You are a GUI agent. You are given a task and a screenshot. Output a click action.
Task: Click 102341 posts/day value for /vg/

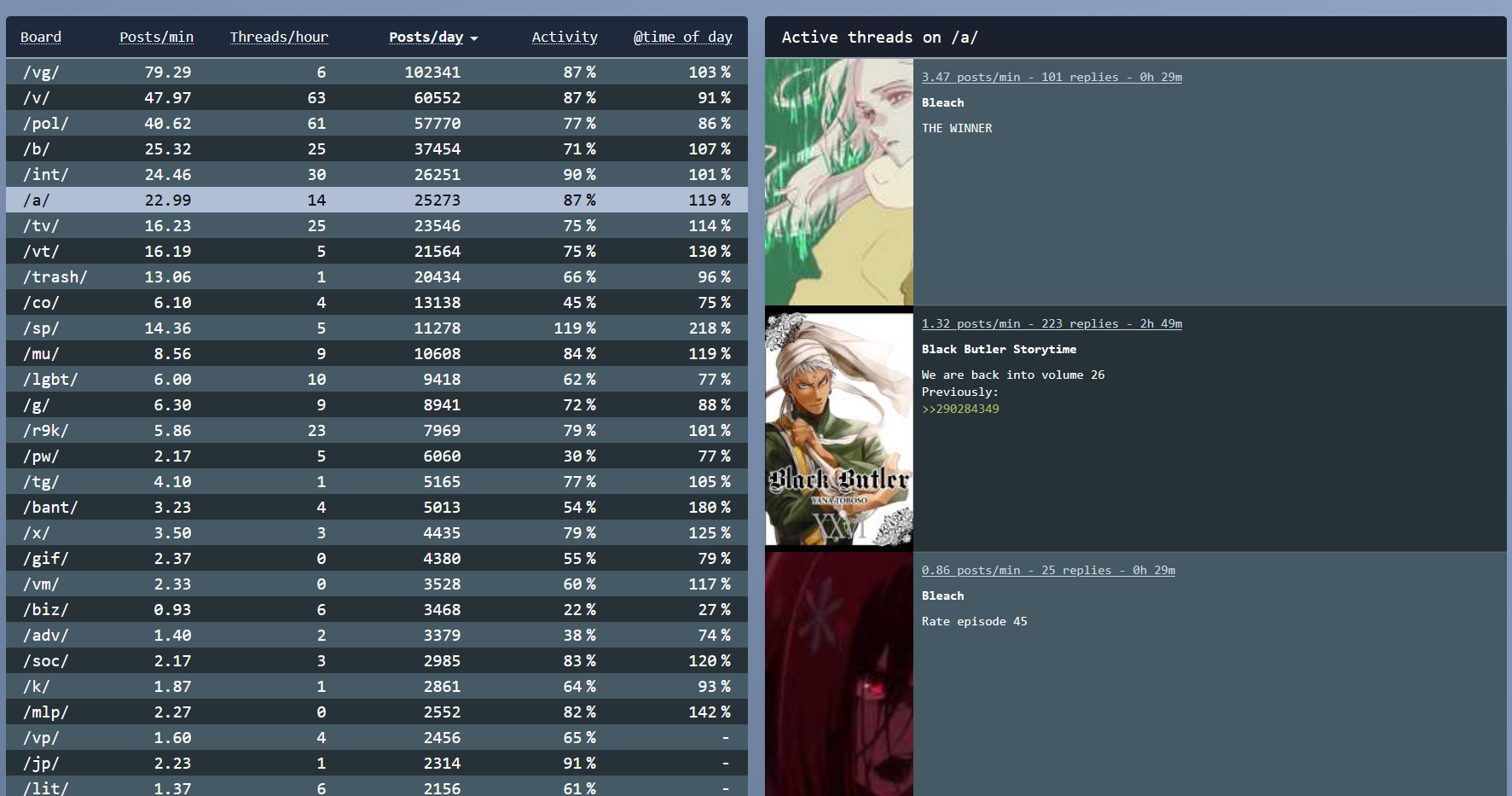432,73
